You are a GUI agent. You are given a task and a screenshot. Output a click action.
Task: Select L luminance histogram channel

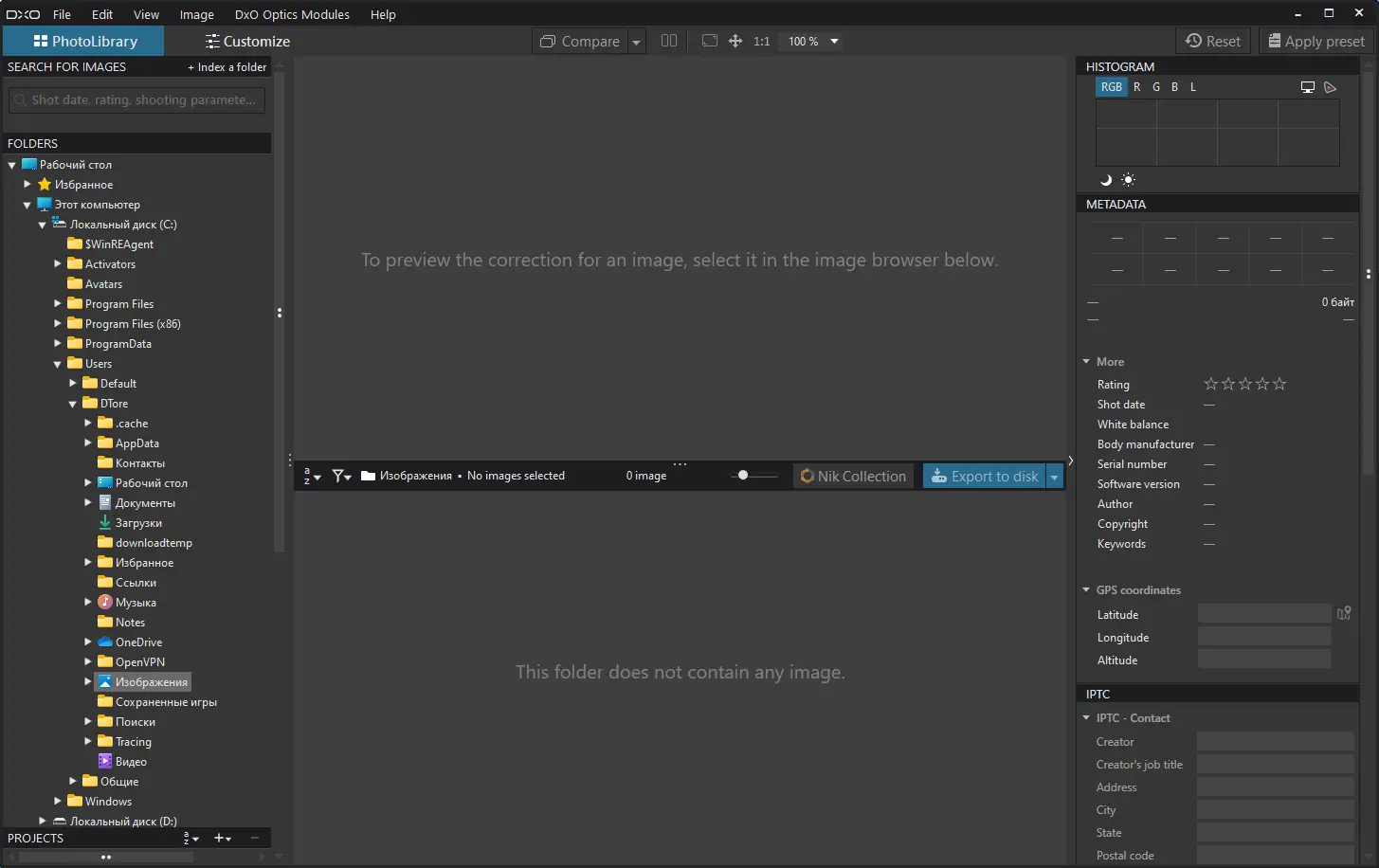click(1193, 86)
